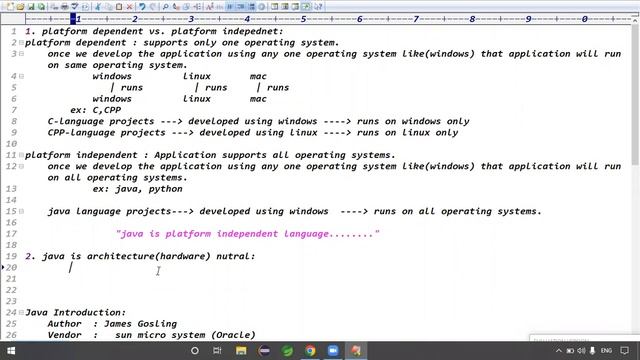640x360 pixels.
Task: Save all open documents
Action: tap(41, 7)
